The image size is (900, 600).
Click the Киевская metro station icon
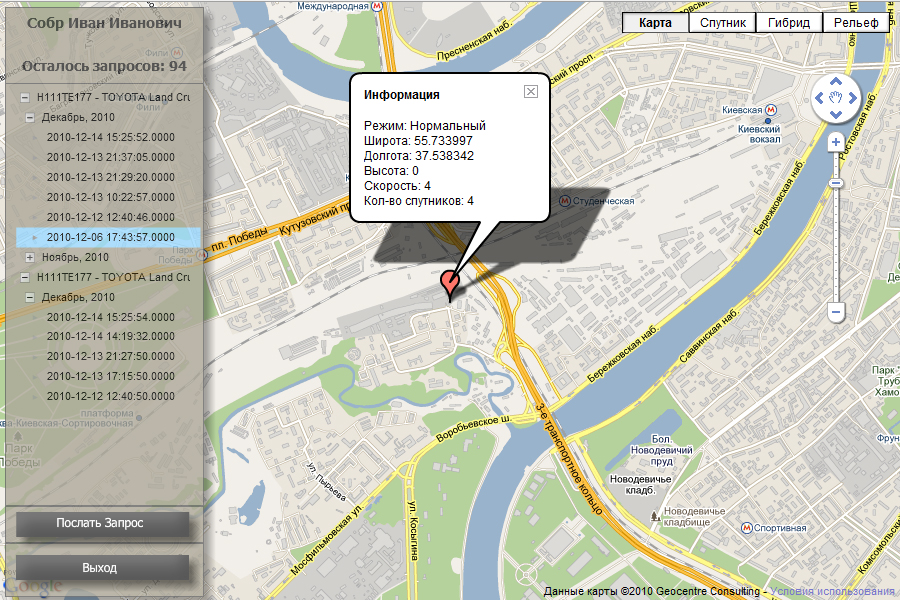771,110
